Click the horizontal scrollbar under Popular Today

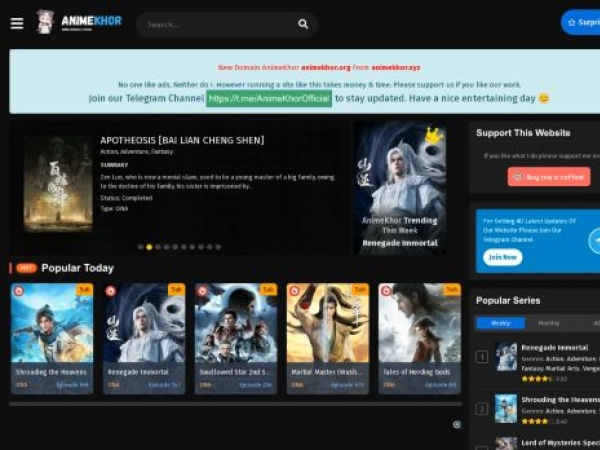pos(235,404)
